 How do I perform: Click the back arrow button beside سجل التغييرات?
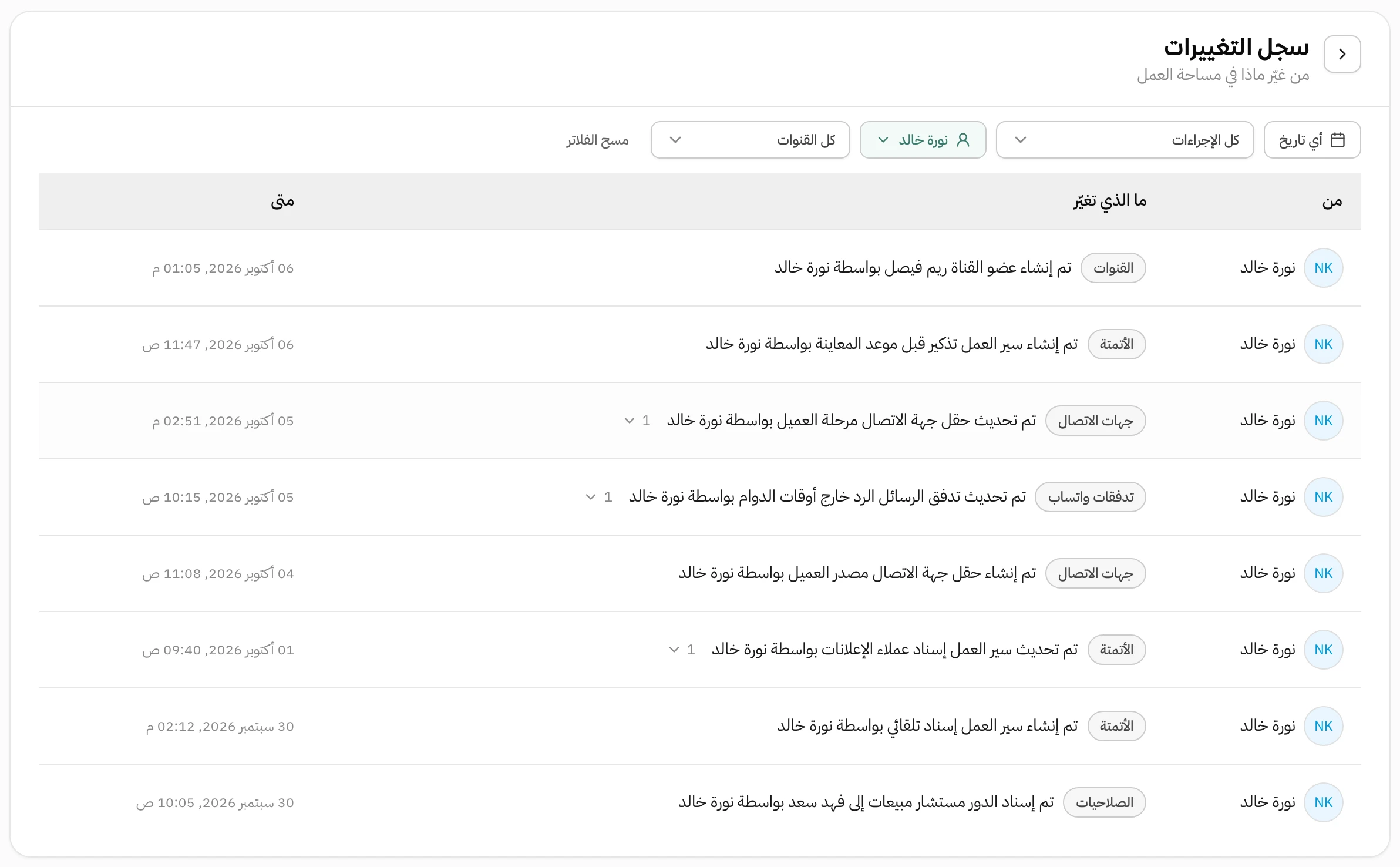coord(1342,54)
